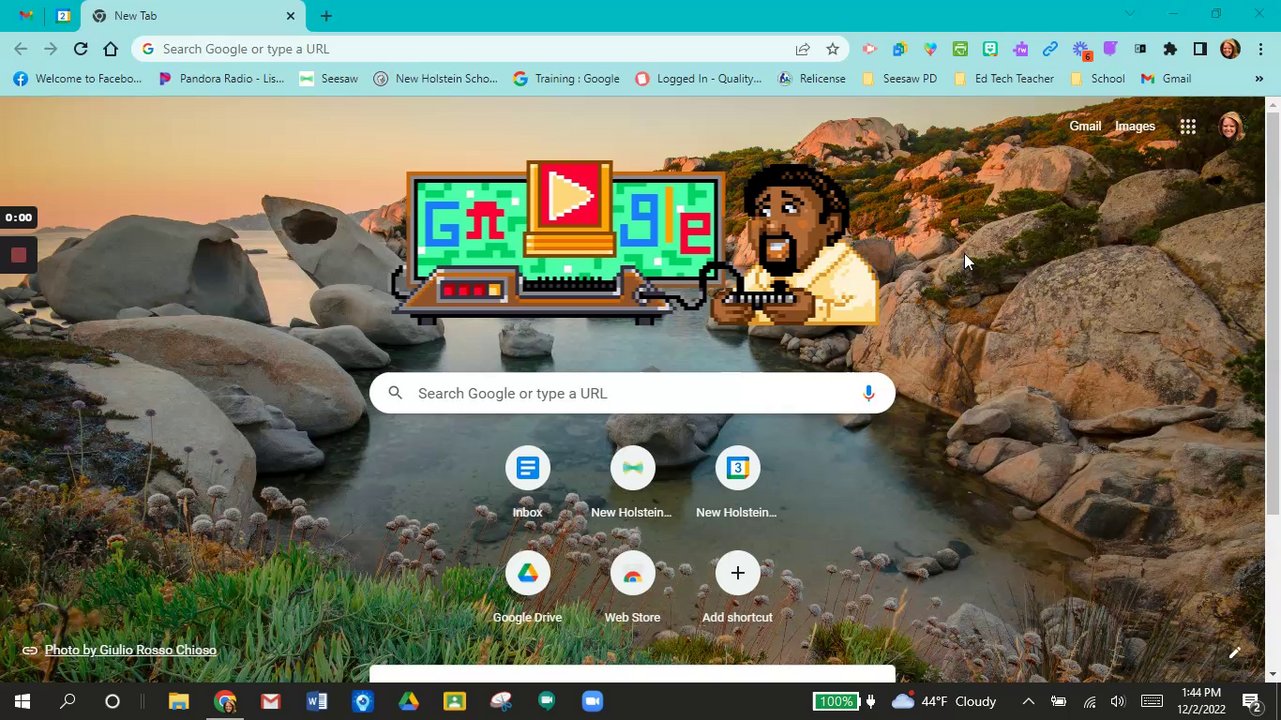Go back using the browser back arrow
Viewport: 1281px width, 720px height.
(x=21, y=49)
